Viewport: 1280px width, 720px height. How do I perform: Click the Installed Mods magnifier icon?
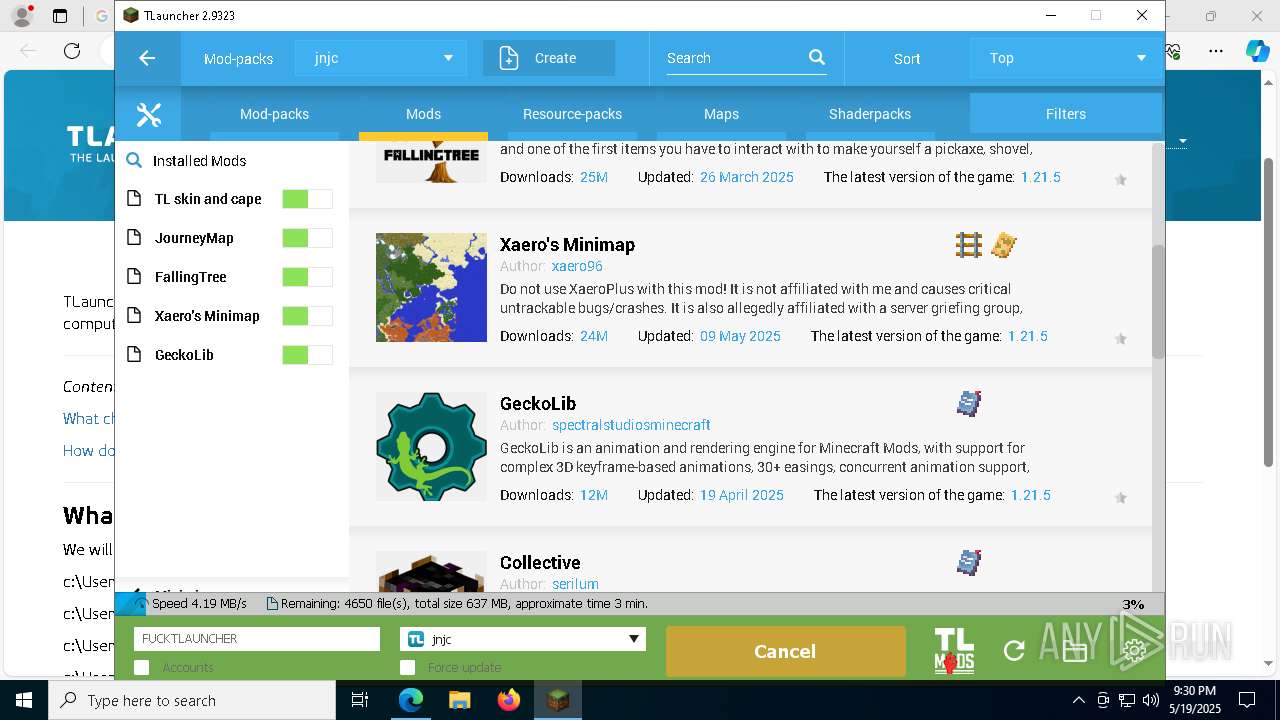coord(134,160)
